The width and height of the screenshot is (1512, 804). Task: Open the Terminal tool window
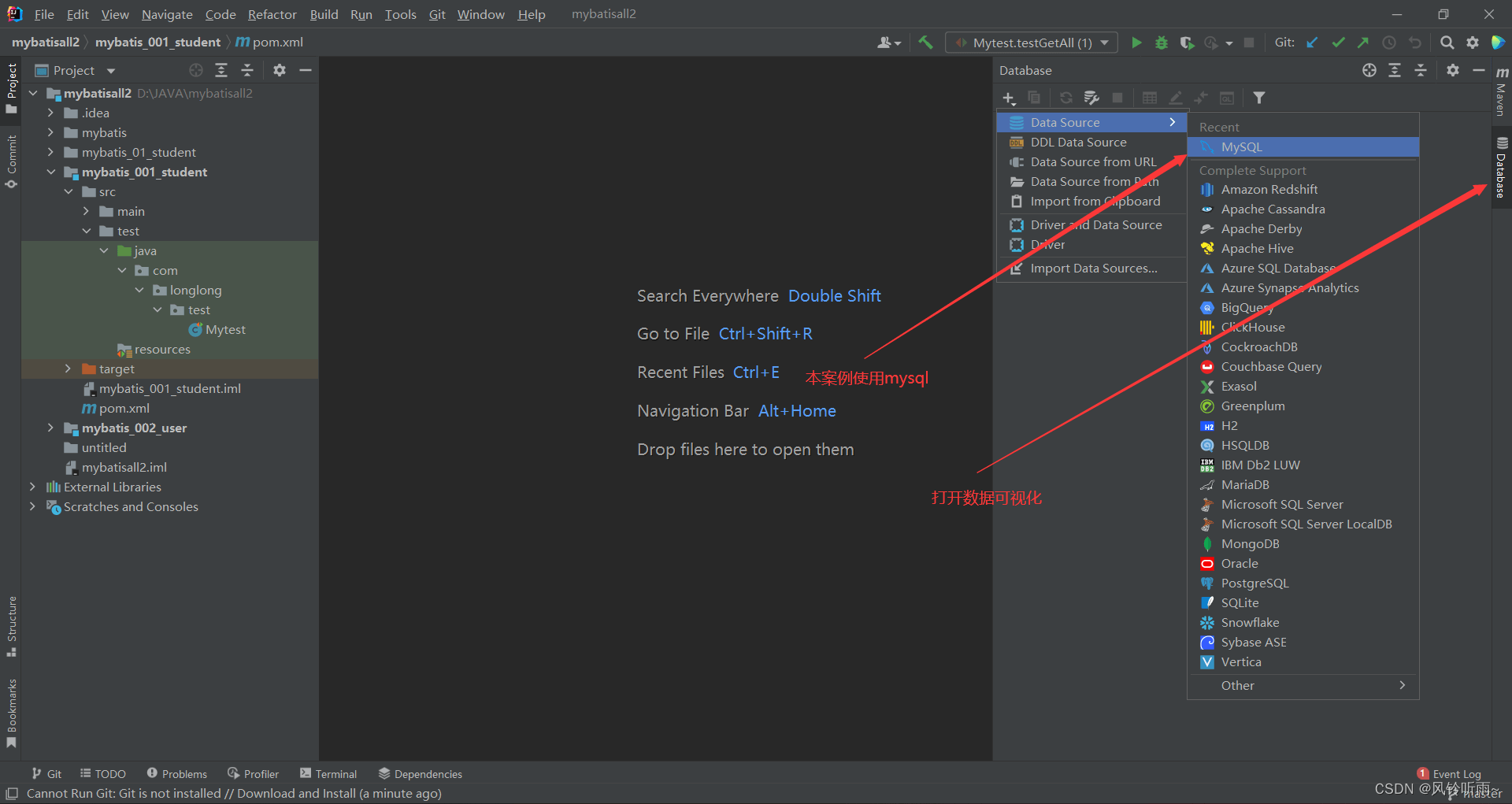[x=328, y=774]
